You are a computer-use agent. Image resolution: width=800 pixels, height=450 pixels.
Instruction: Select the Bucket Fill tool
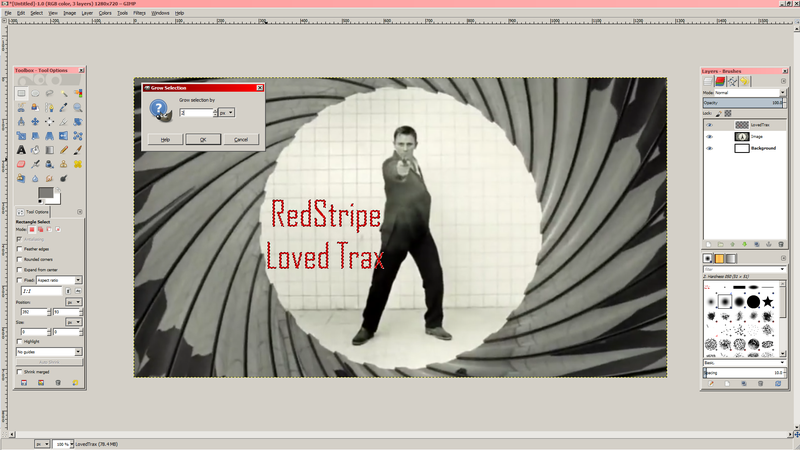35,151
